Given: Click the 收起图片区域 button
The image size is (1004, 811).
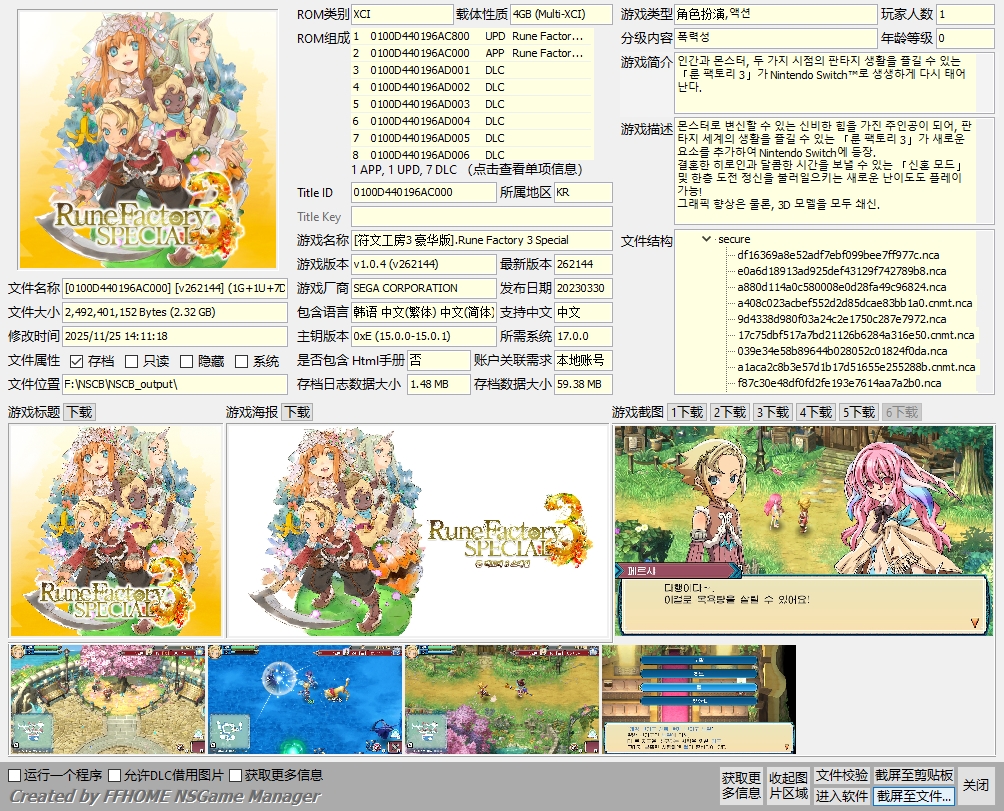Looking at the screenshot, I should pyautogui.click(x=788, y=785).
